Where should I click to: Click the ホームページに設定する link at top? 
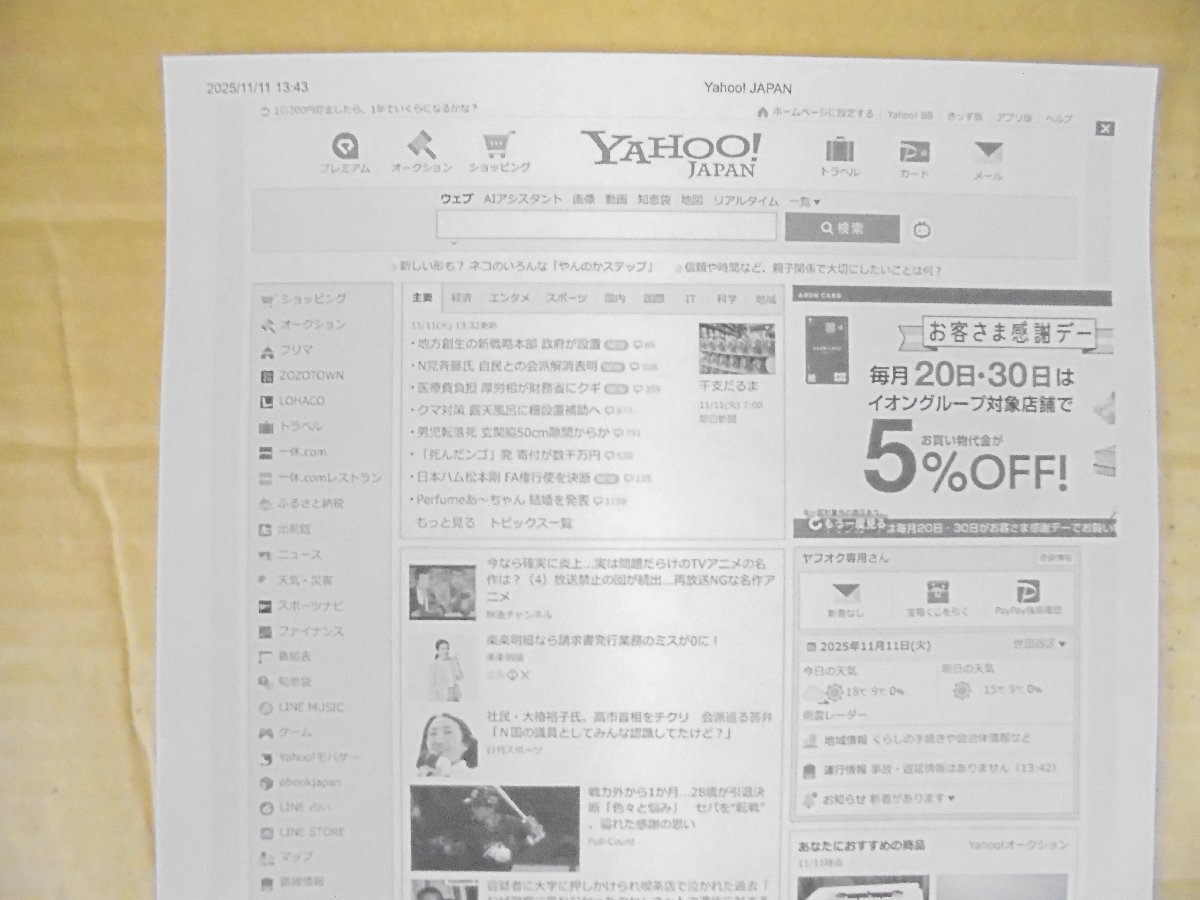tap(822, 114)
